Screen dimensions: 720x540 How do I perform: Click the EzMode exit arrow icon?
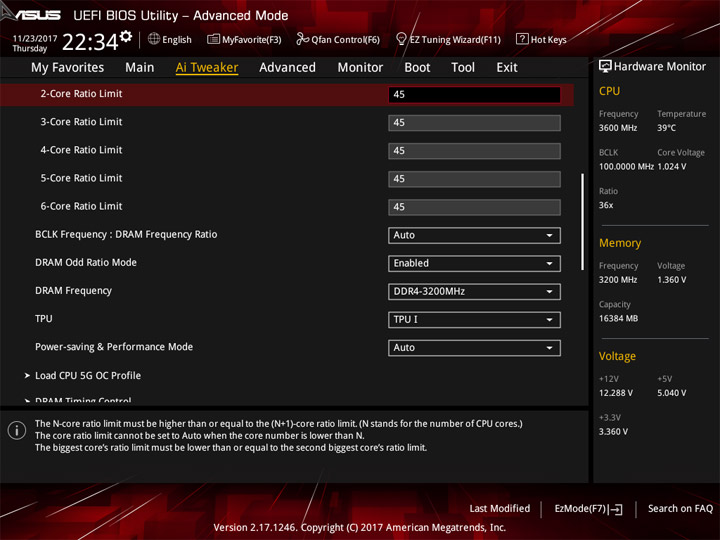[x=616, y=509]
